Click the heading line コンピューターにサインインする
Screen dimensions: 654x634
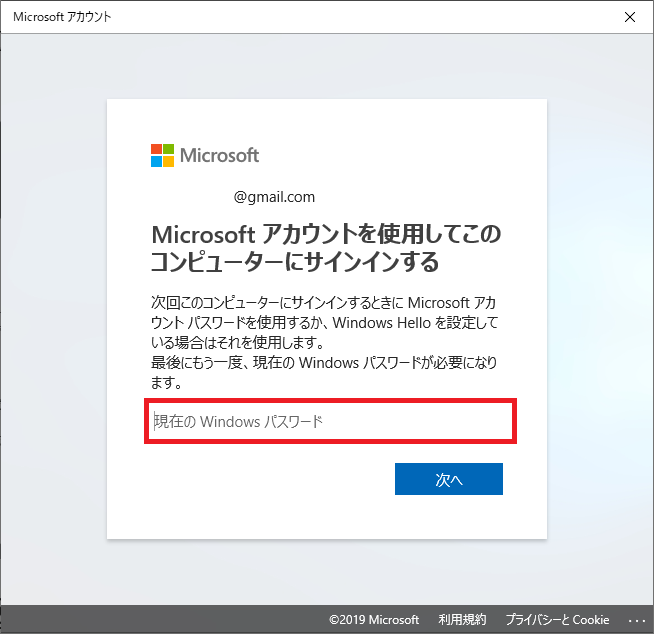point(294,262)
